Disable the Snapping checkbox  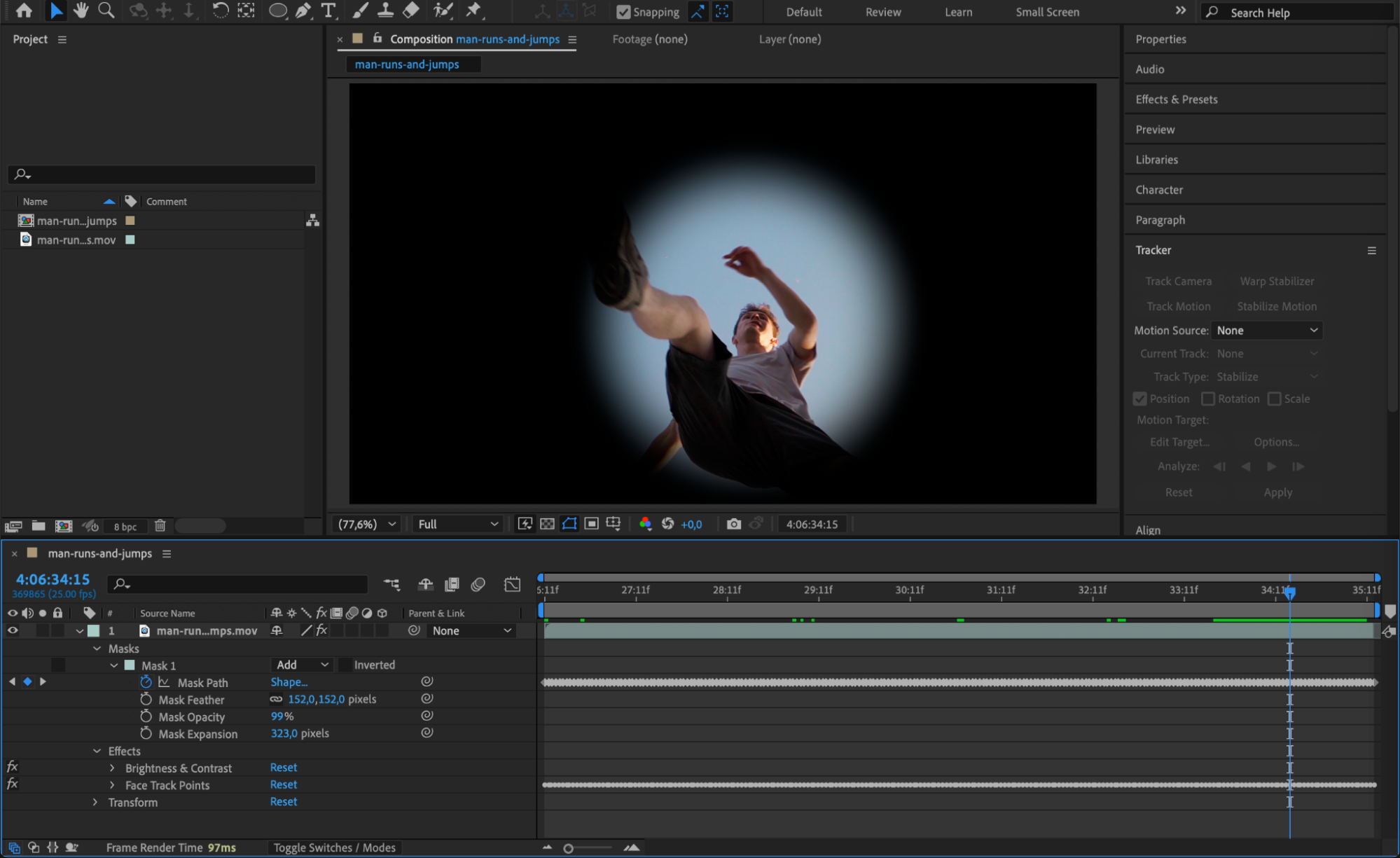pyautogui.click(x=623, y=12)
